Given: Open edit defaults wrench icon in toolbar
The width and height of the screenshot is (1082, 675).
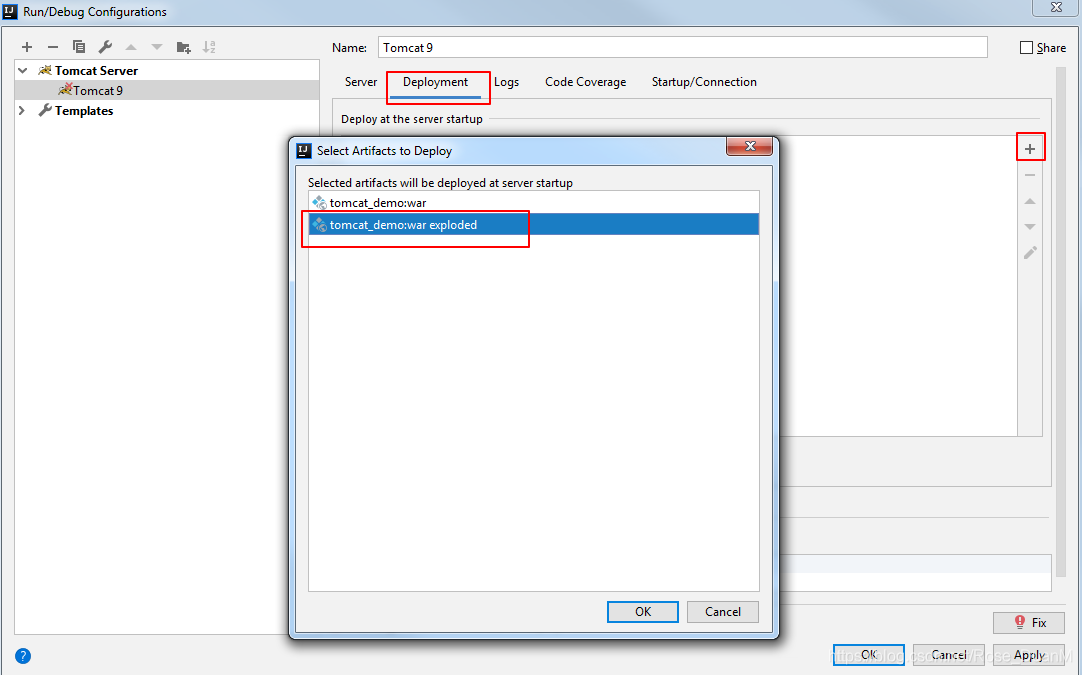Looking at the screenshot, I should [105, 47].
